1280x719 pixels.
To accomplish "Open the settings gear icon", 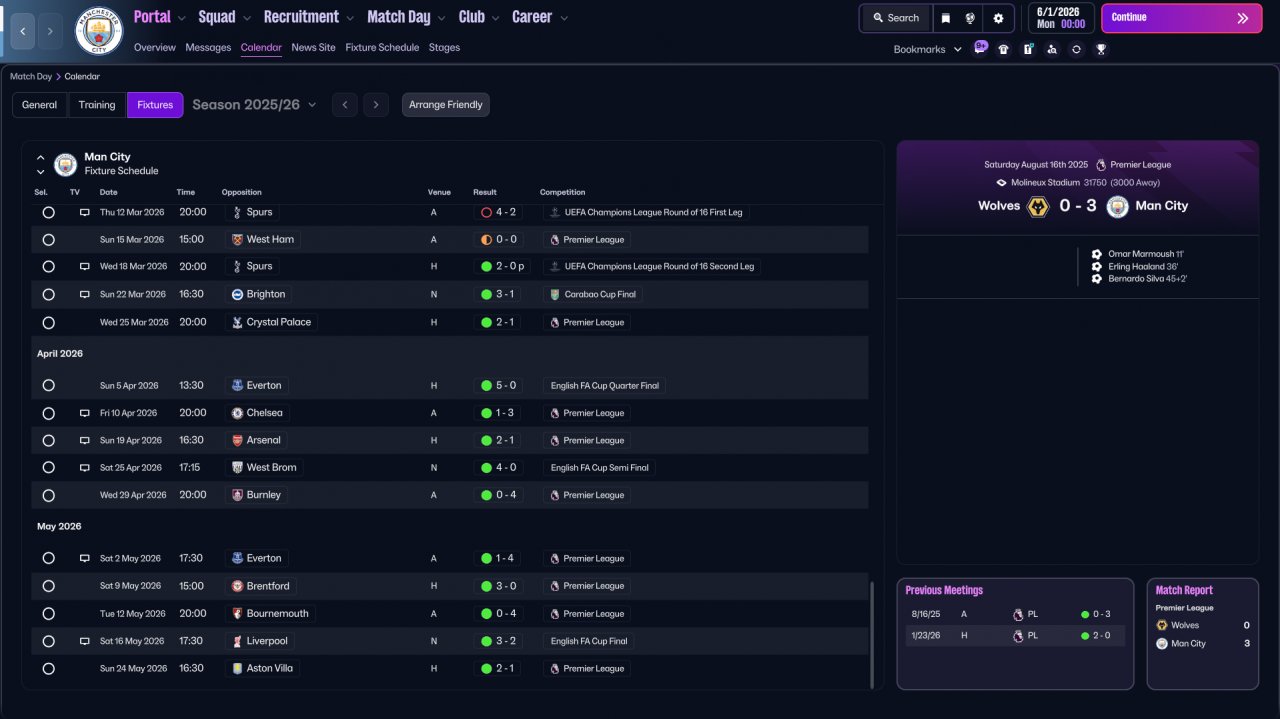I will click(998, 18).
